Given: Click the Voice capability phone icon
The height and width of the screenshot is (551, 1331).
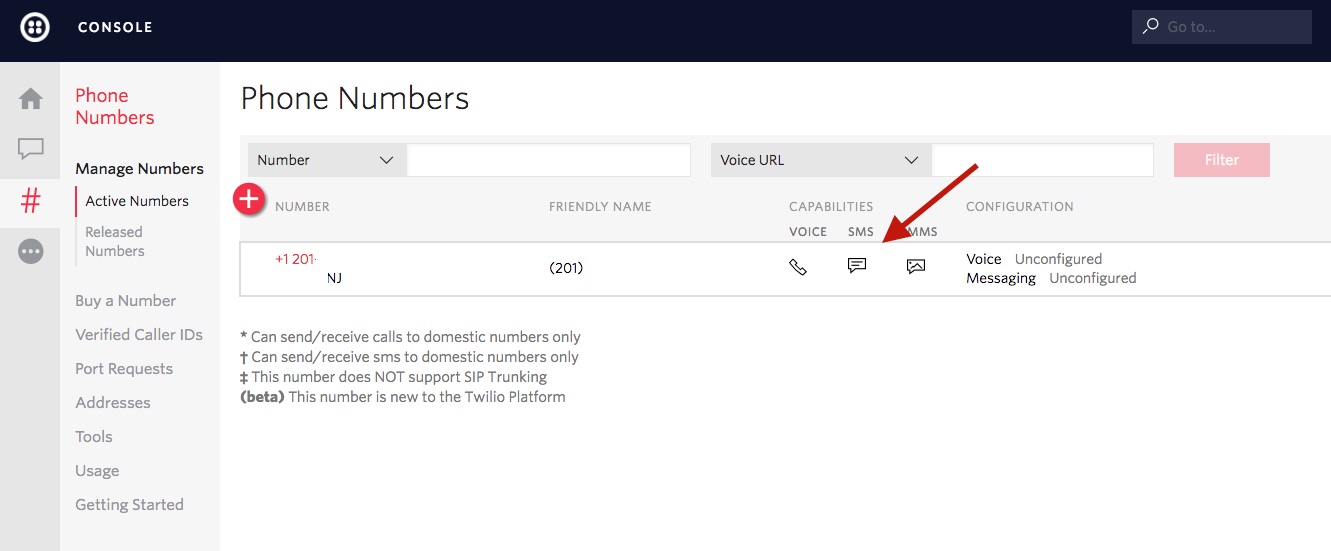Looking at the screenshot, I should click(x=798, y=267).
